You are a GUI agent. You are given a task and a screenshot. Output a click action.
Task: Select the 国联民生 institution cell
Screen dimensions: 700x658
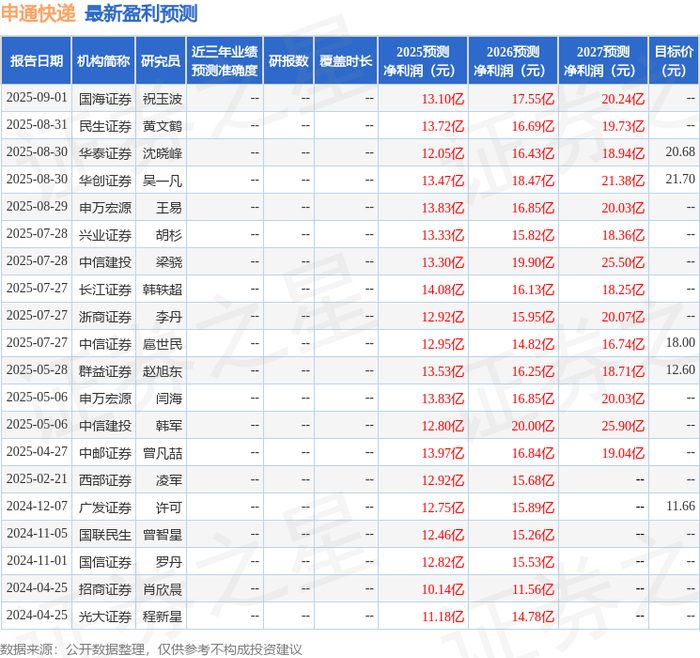[105, 534]
